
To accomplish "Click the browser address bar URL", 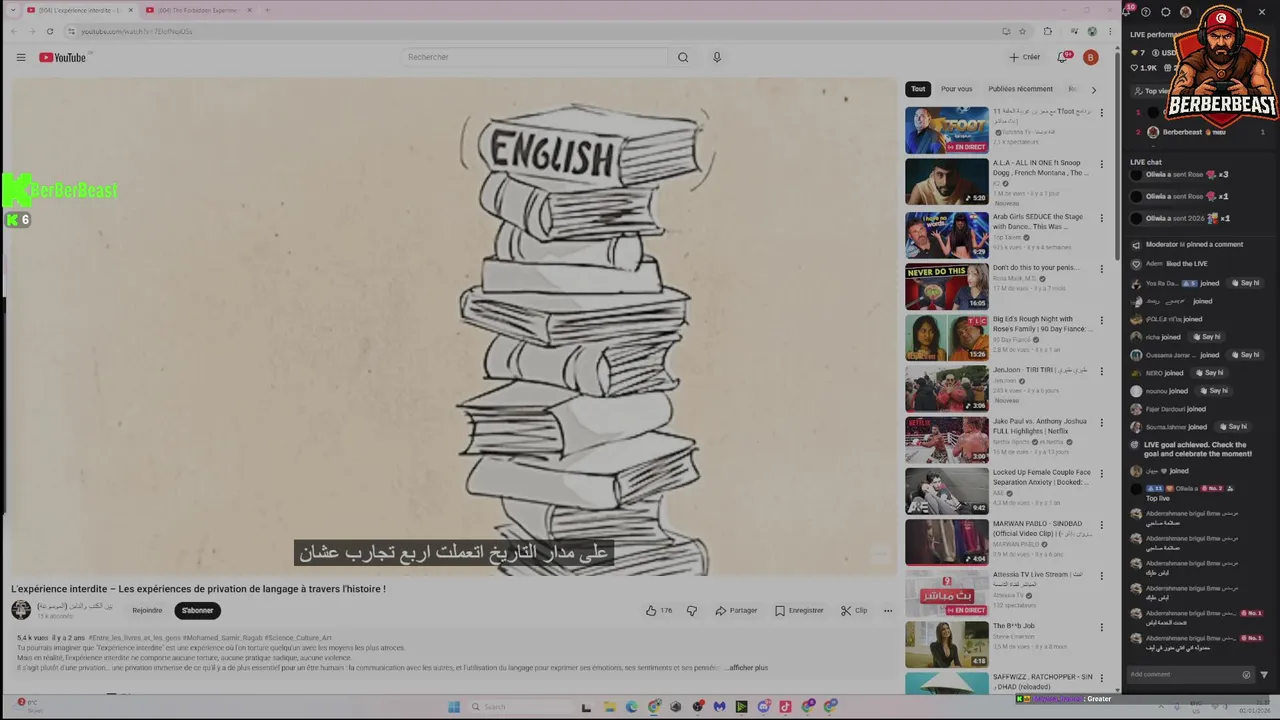I will [137, 31].
